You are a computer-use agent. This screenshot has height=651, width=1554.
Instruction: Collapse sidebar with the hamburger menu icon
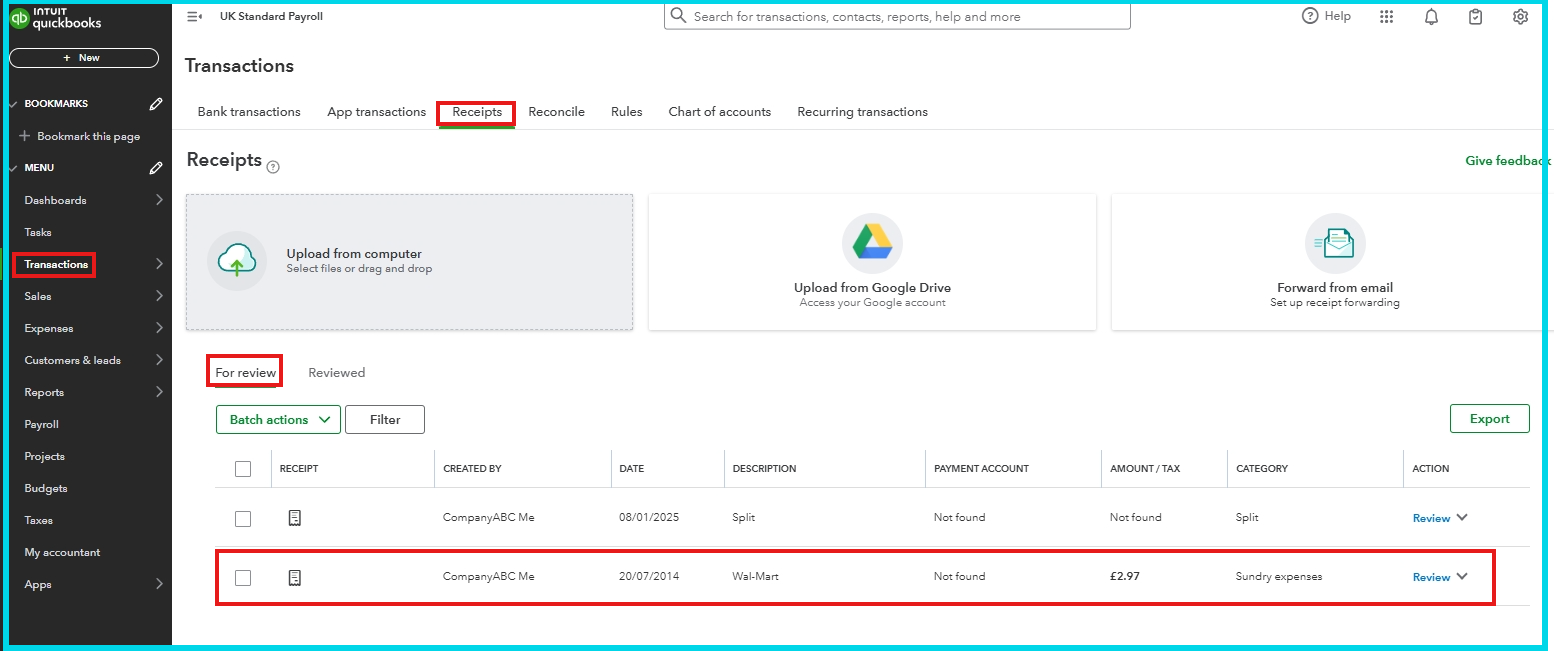[x=194, y=17]
